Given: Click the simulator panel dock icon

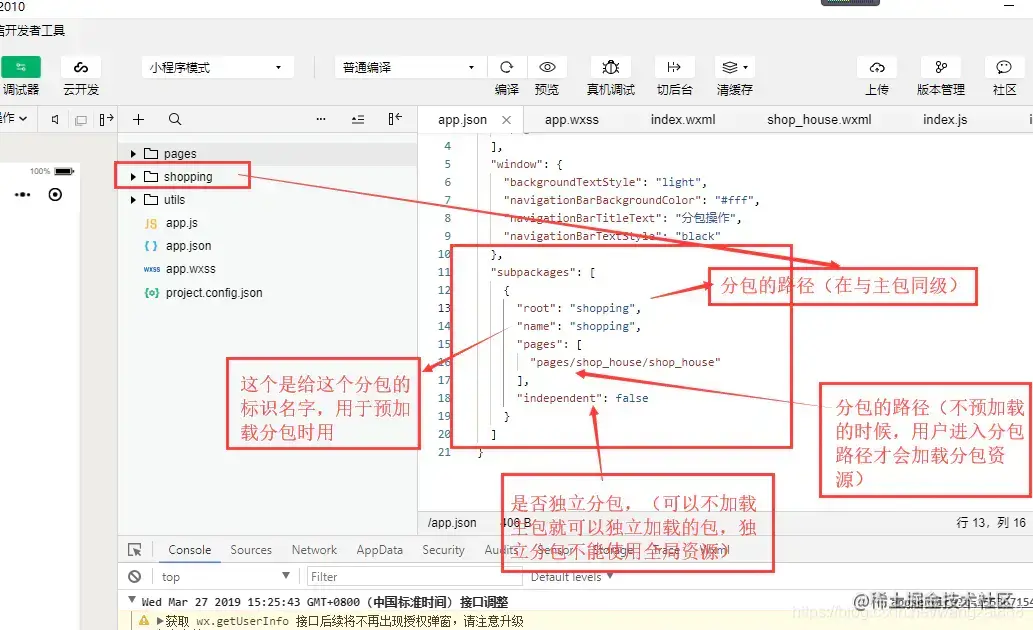Looking at the screenshot, I should [x=106, y=119].
